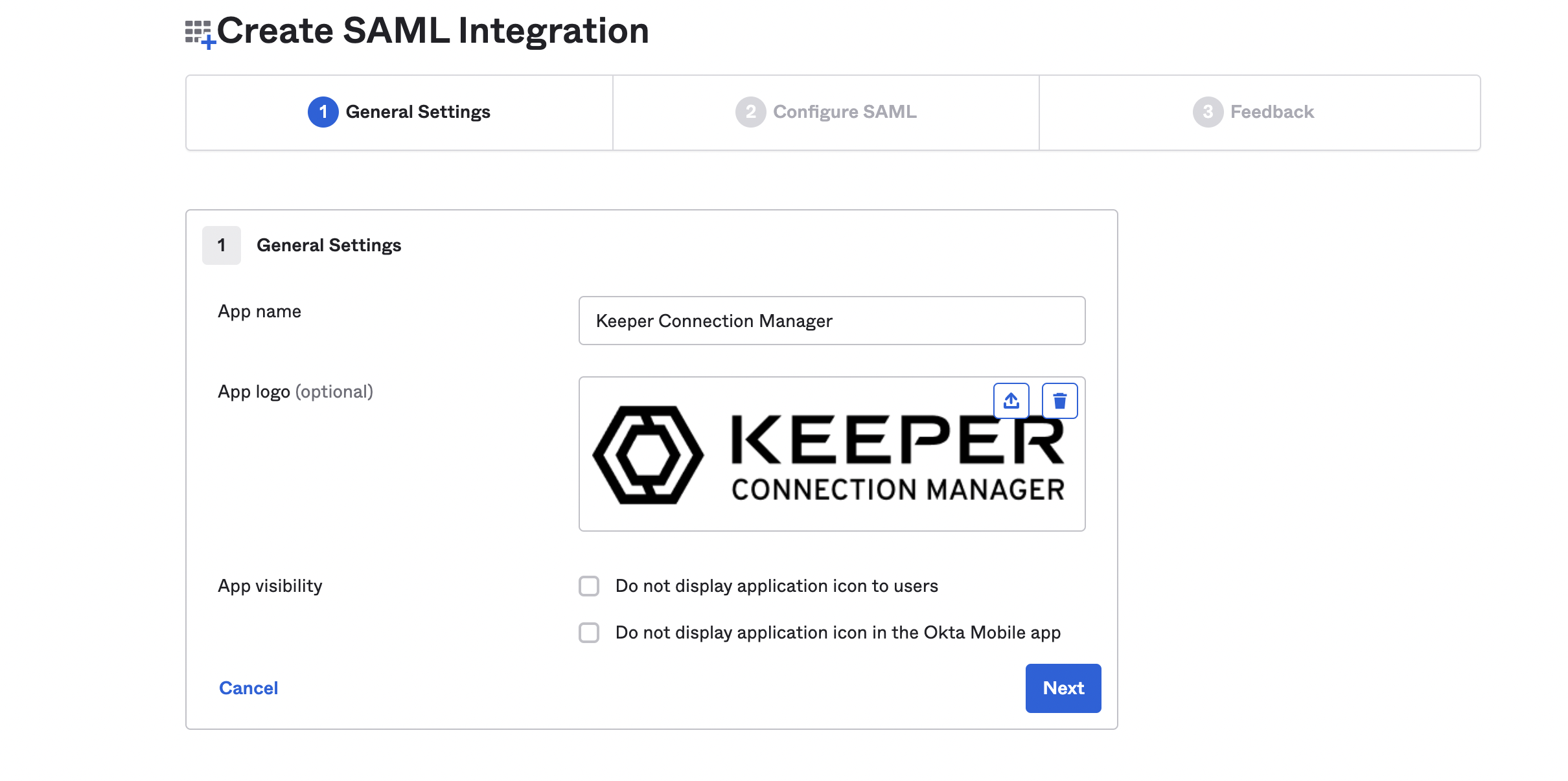Click the app grid plus icon beside title
The width and height of the screenshot is (1568, 781).
[x=199, y=34]
